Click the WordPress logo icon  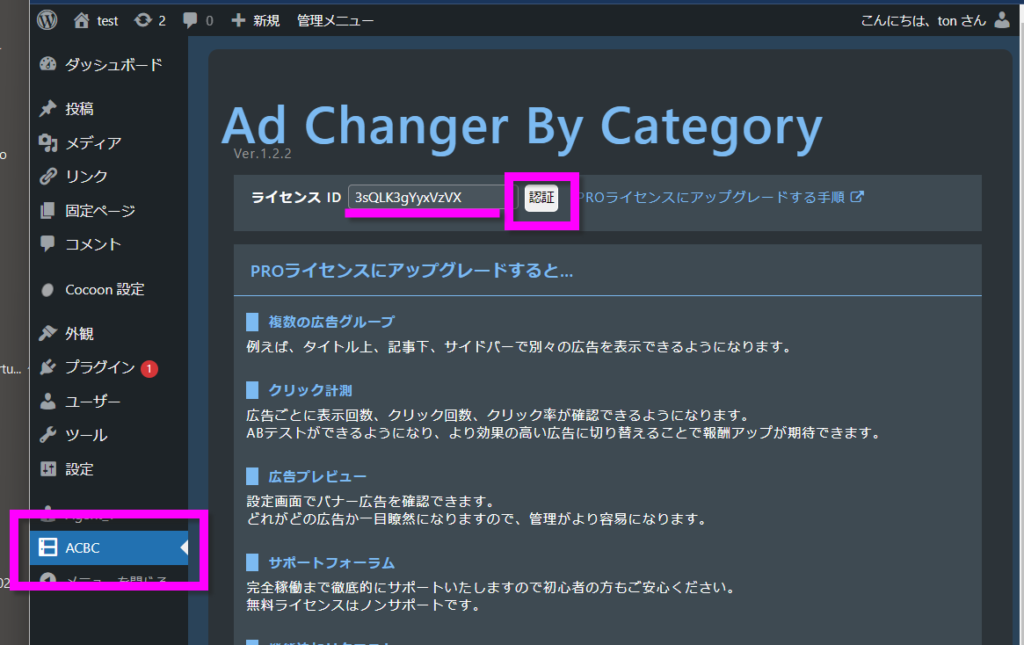pos(48,20)
